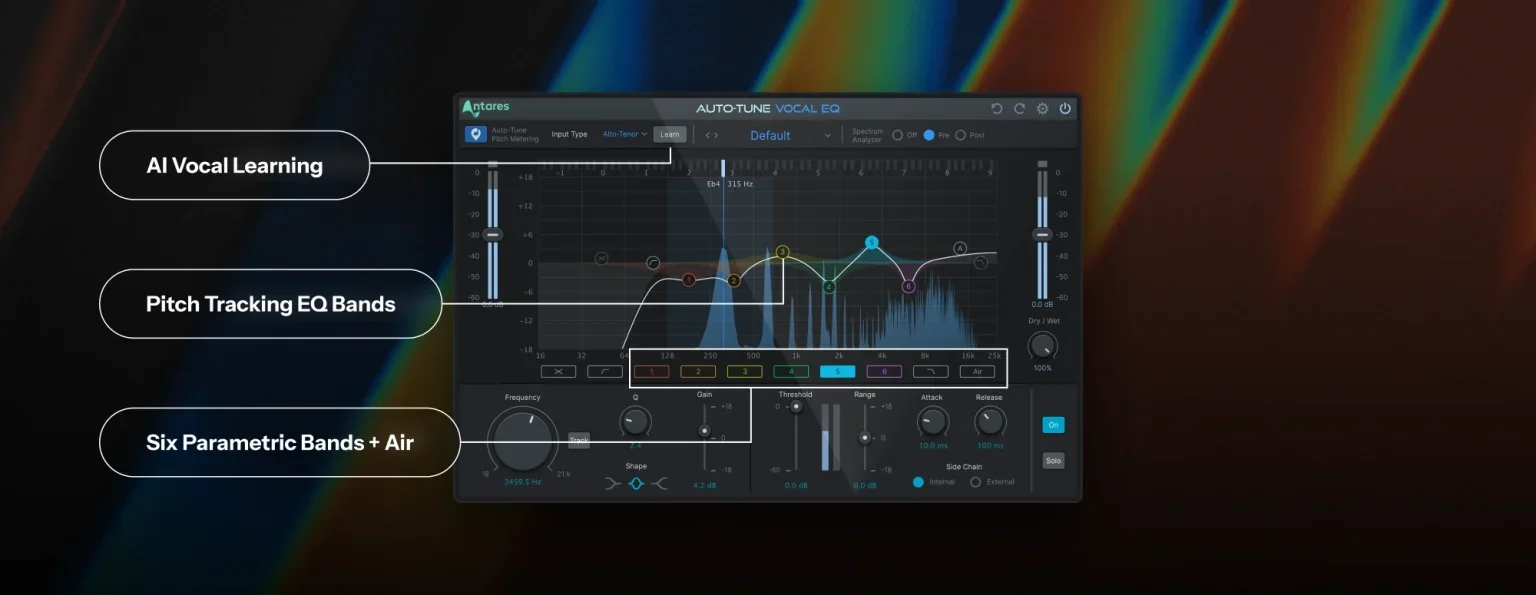Click the Learn button
This screenshot has width=1536, height=595.
[670, 134]
